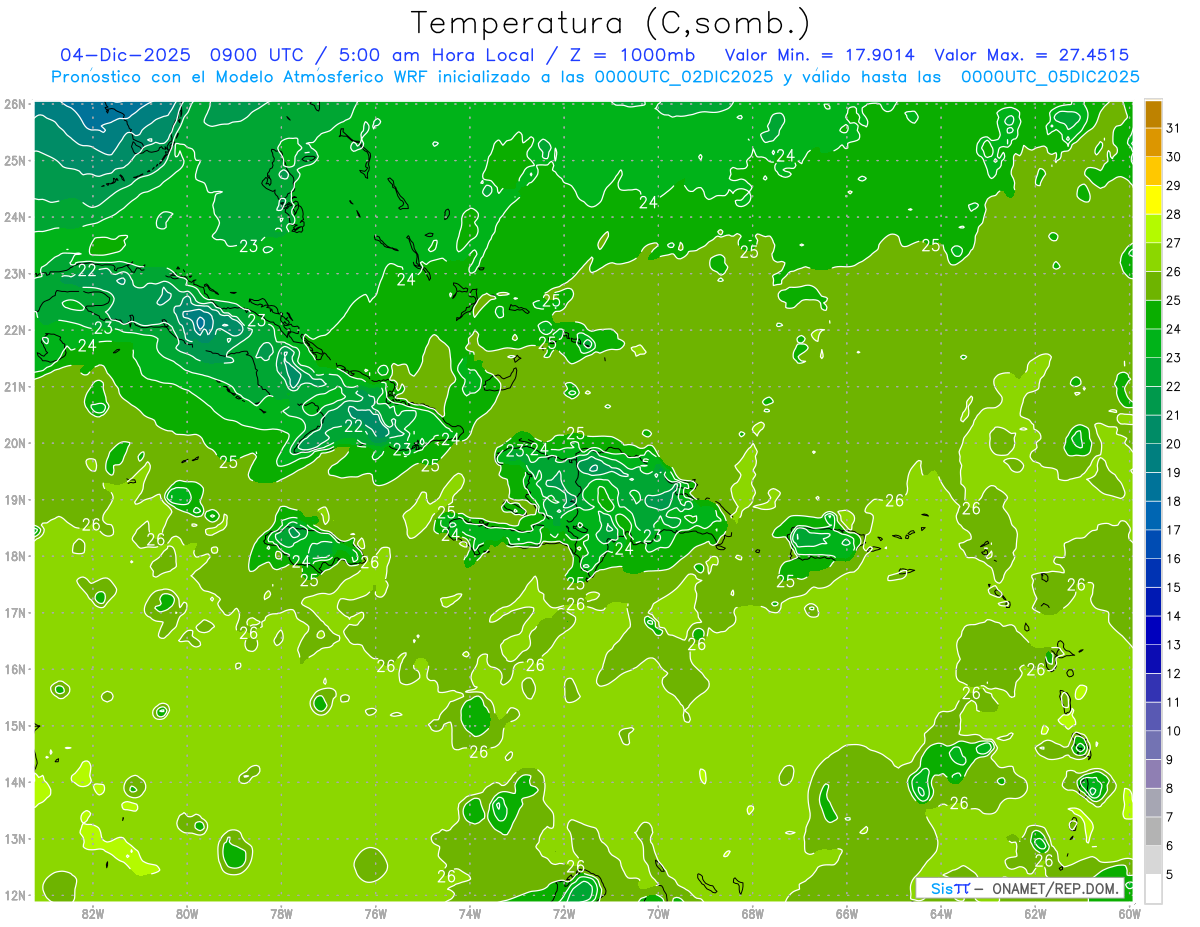Image resolution: width=1200 pixels, height=927 pixels.
Task: Click the 78W longitude axis label
Action: 281,913
